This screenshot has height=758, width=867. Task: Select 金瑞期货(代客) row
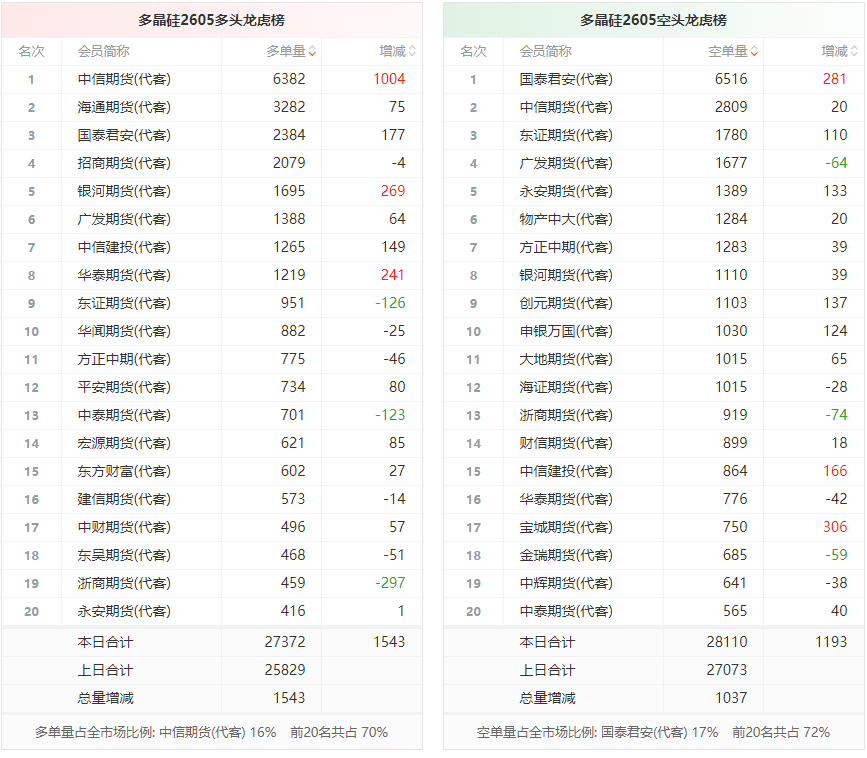point(654,556)
